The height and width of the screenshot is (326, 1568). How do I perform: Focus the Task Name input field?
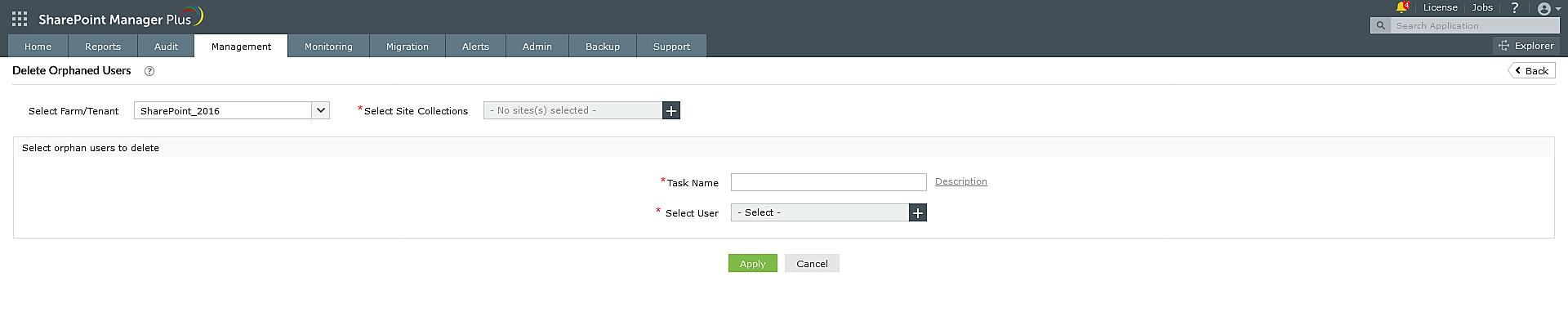point(829,182)
